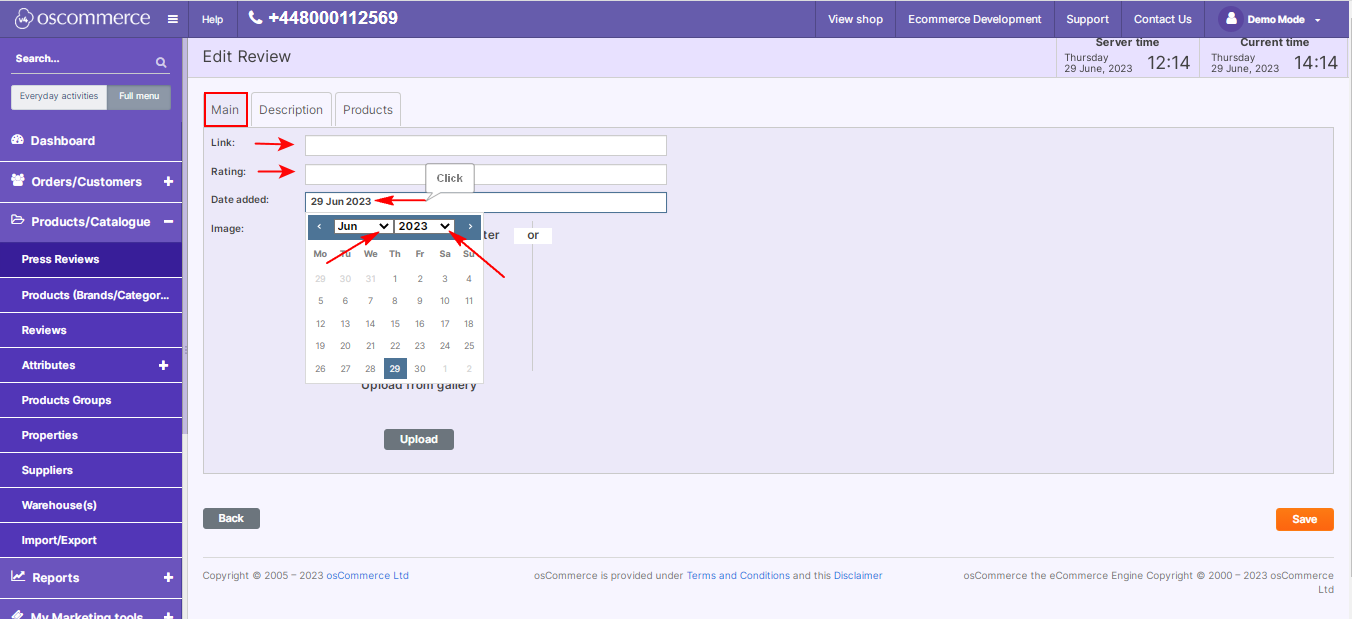Viewport: 1352px width, 619px height.
Task: Go to previous month in calendar
Action: click(x=319, y=227)
